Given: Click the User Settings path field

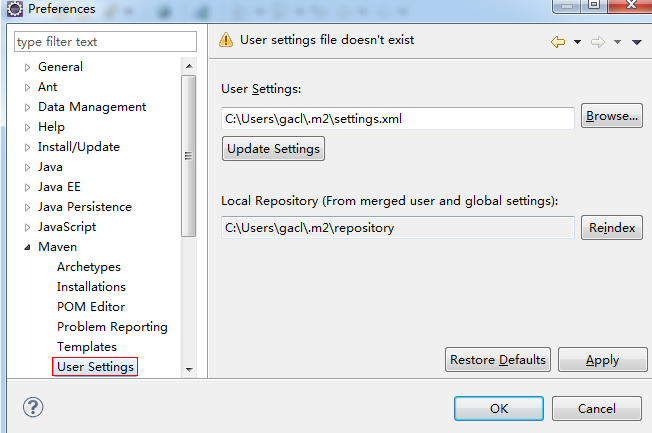Looking at the screenshot, I should 398,119.
